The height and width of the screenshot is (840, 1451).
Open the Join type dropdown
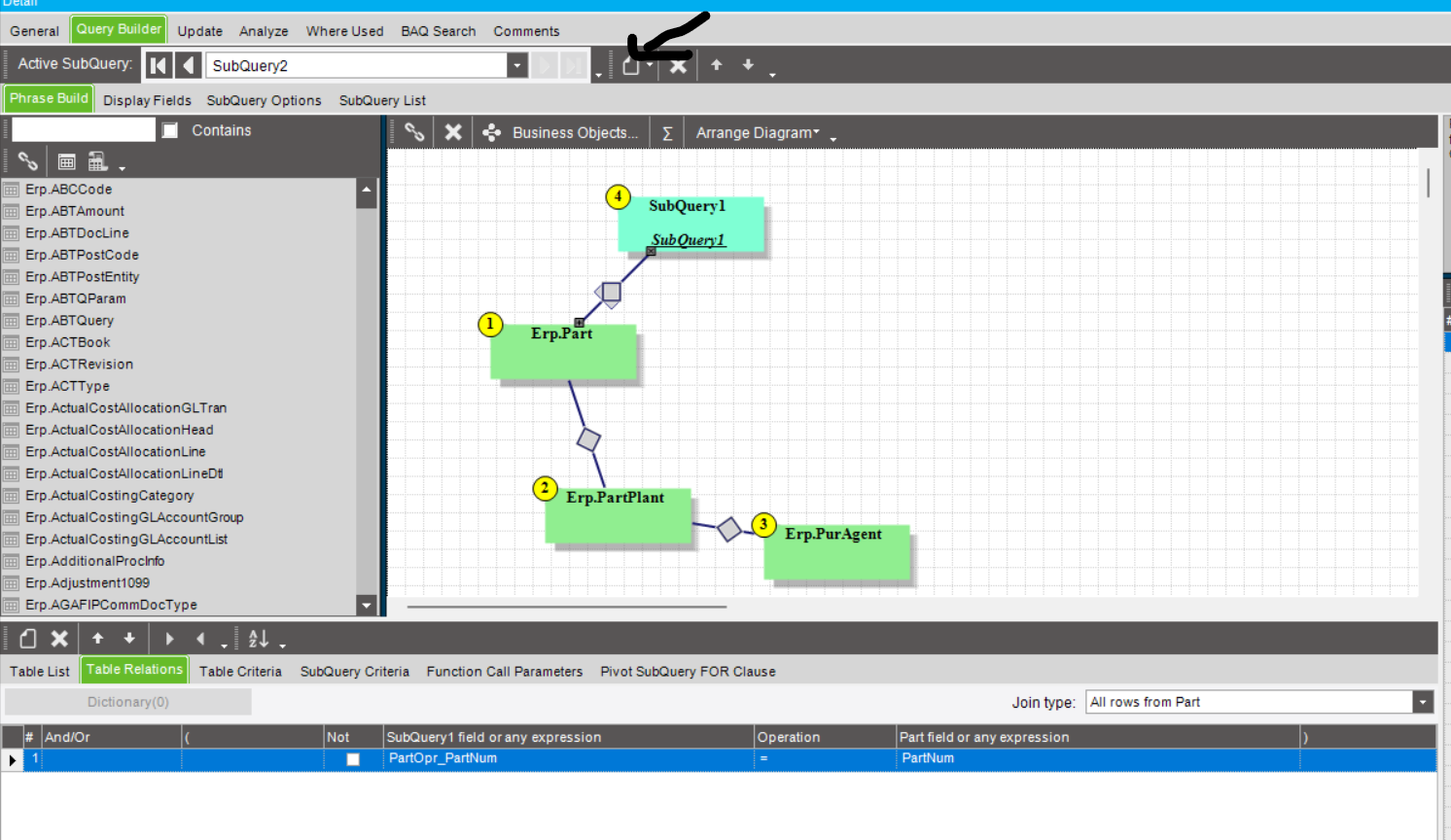[1424, 702]
